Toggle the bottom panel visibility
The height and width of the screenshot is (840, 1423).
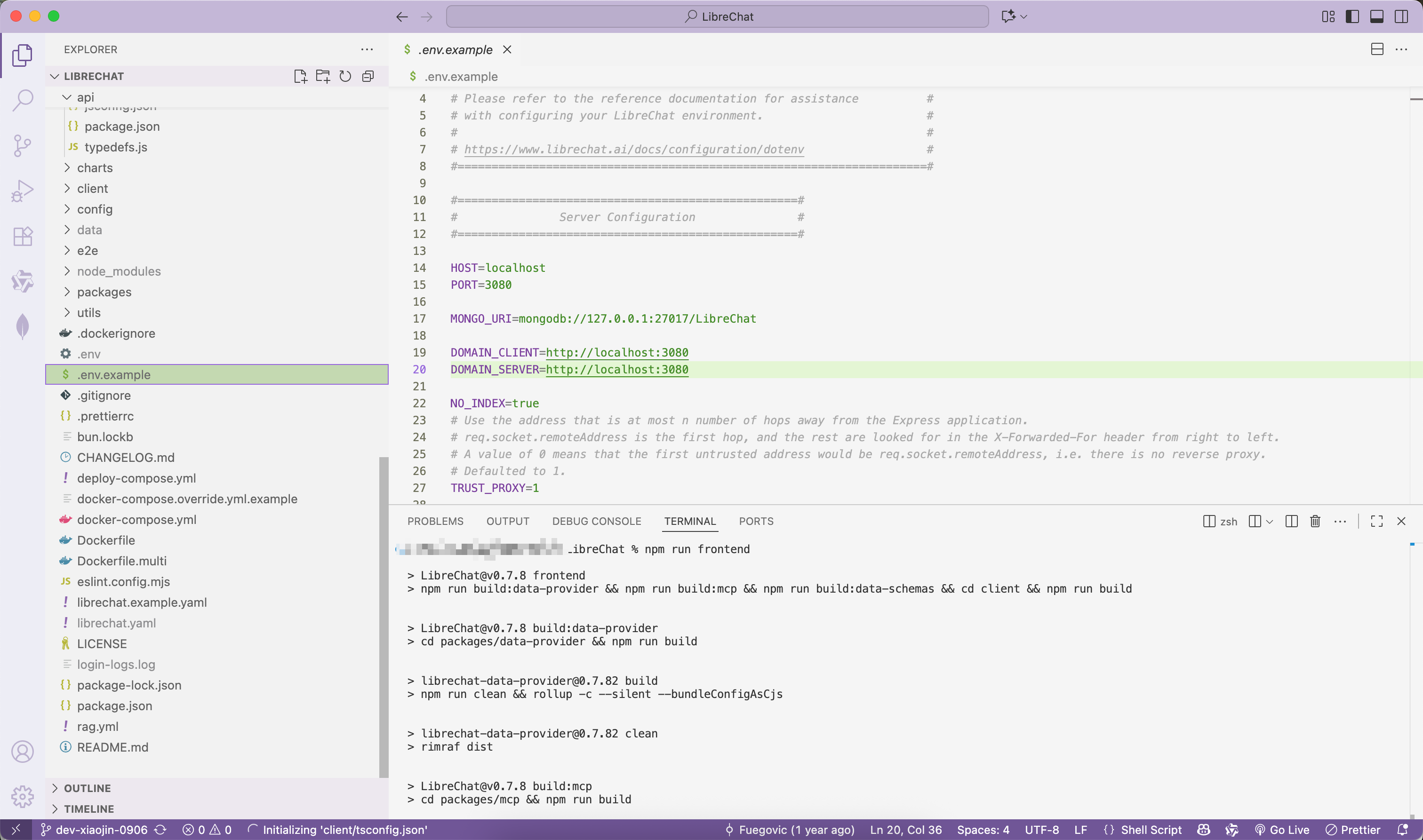point(1376,16)
